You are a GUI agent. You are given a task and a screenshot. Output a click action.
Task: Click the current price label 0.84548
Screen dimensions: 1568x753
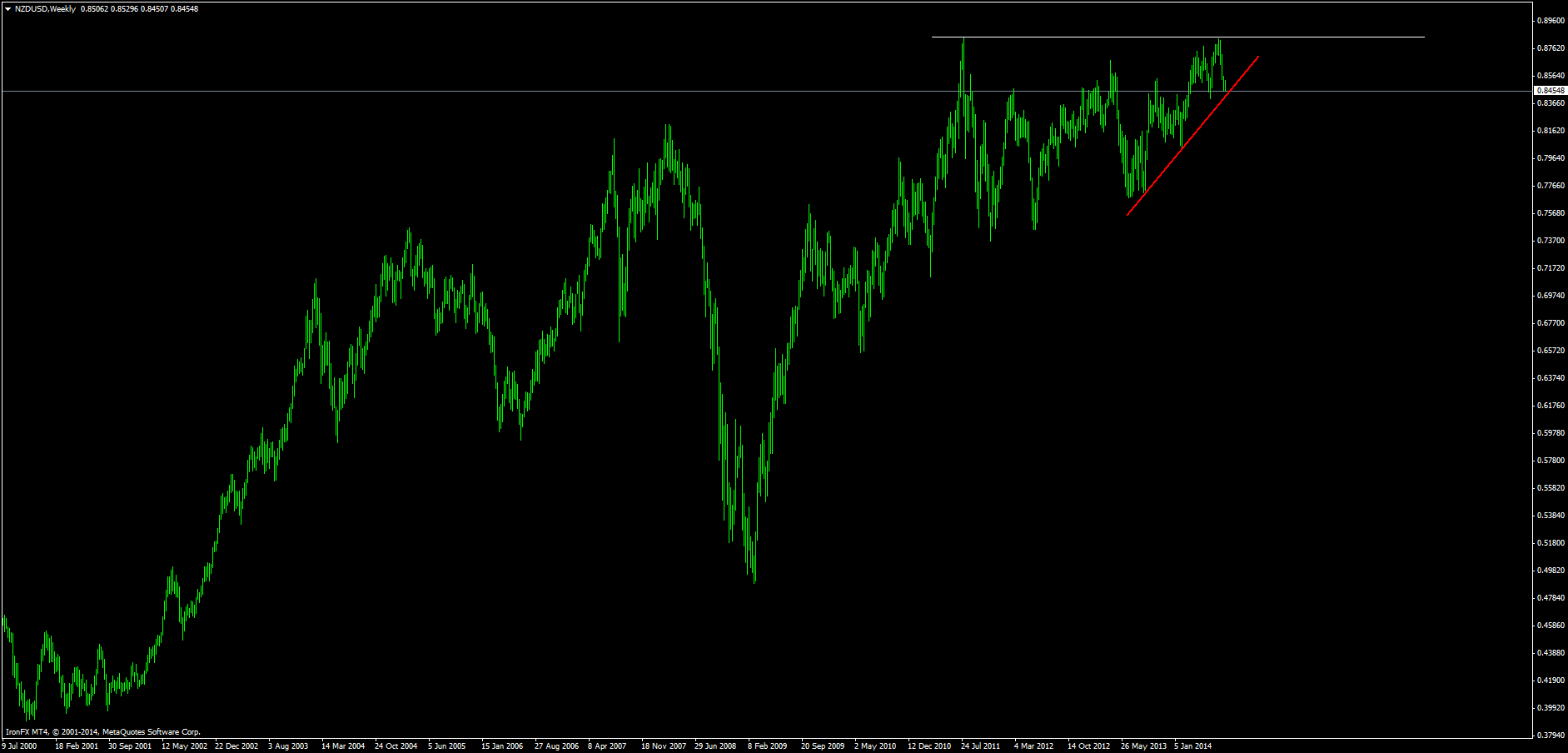click(x=1550, y=90)
